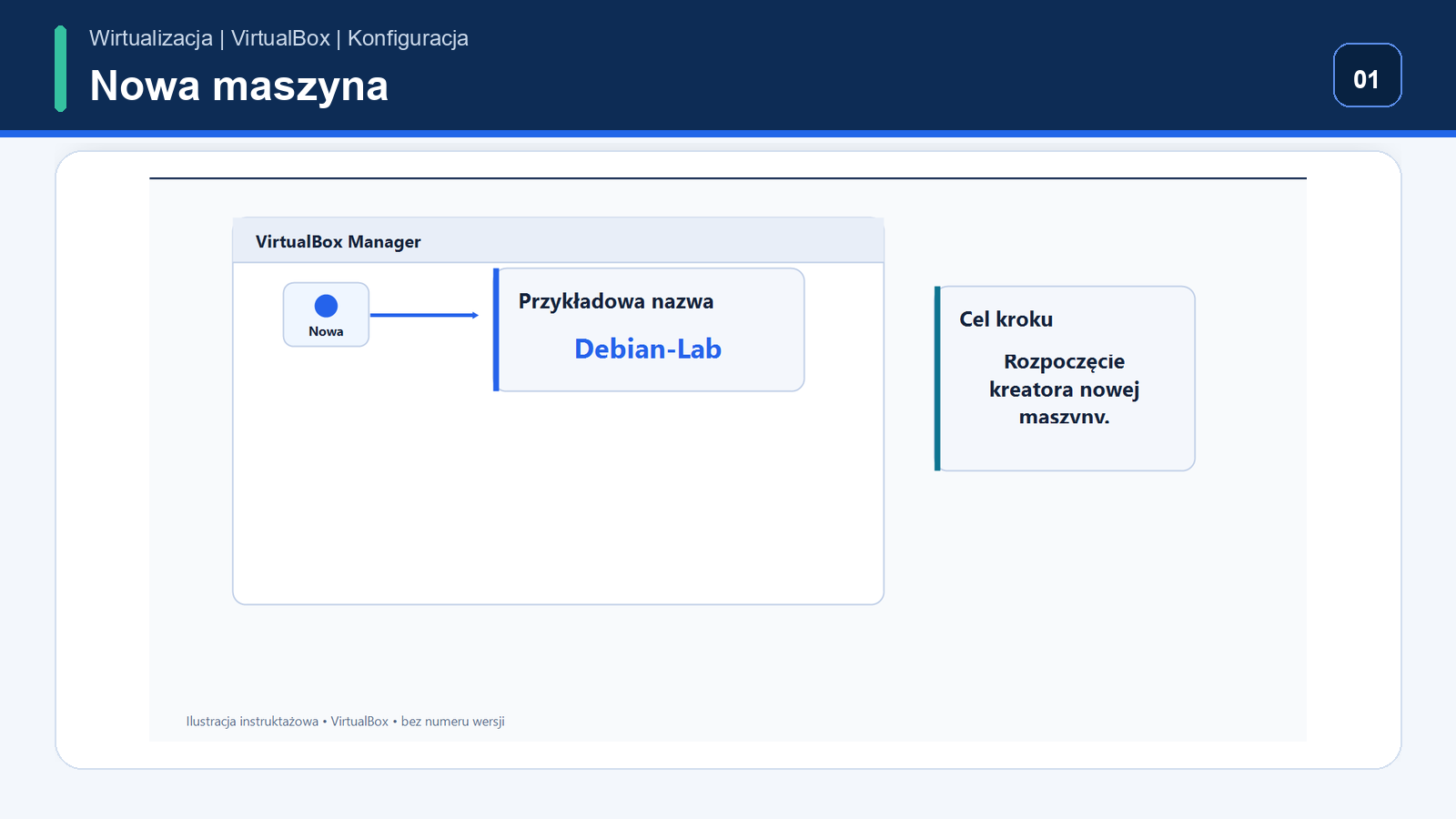Click the Przykładowa nazwa label

pyautogui.click(x=616, y=301)
